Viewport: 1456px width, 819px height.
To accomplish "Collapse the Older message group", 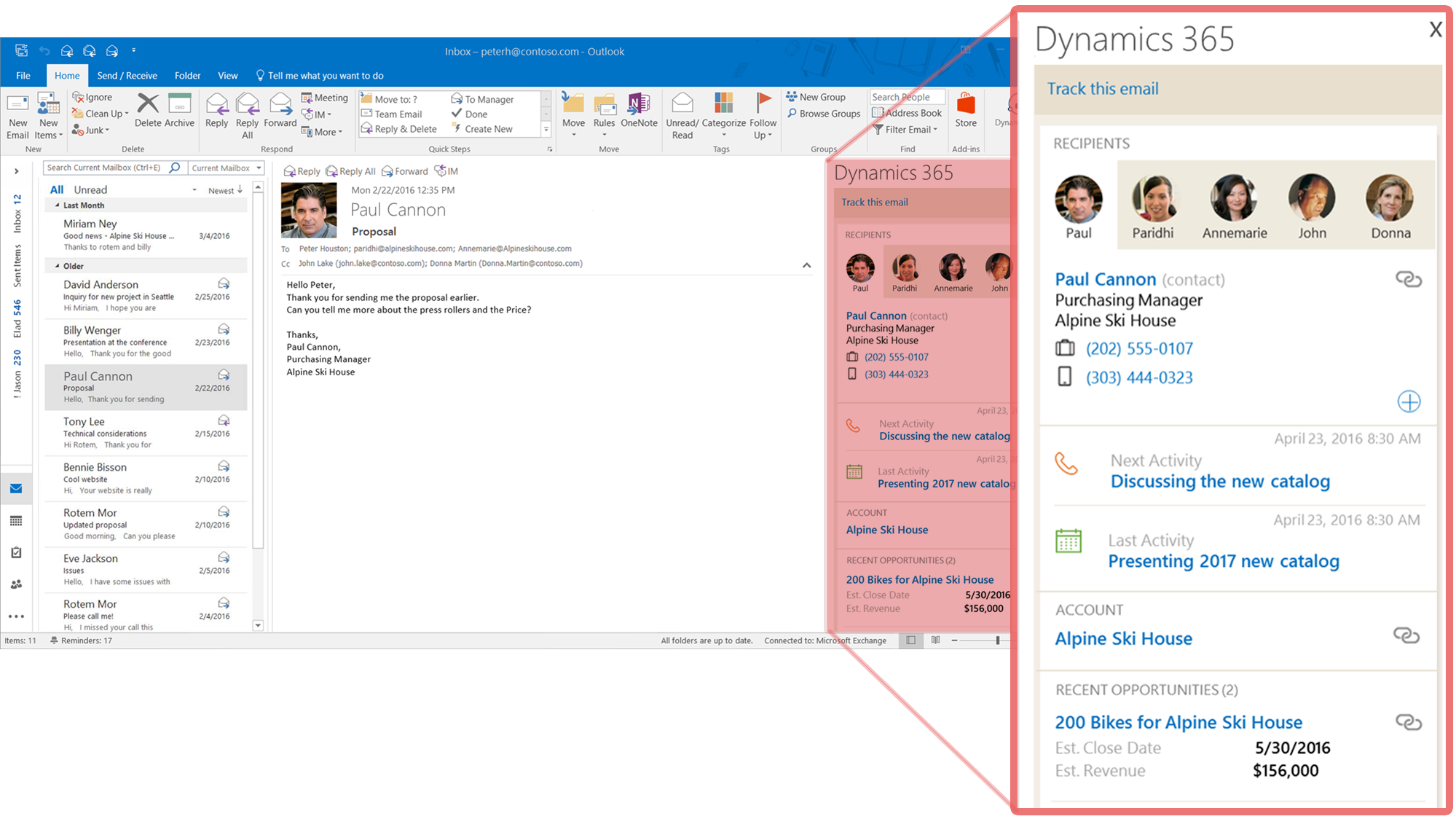I will [58, 266].
